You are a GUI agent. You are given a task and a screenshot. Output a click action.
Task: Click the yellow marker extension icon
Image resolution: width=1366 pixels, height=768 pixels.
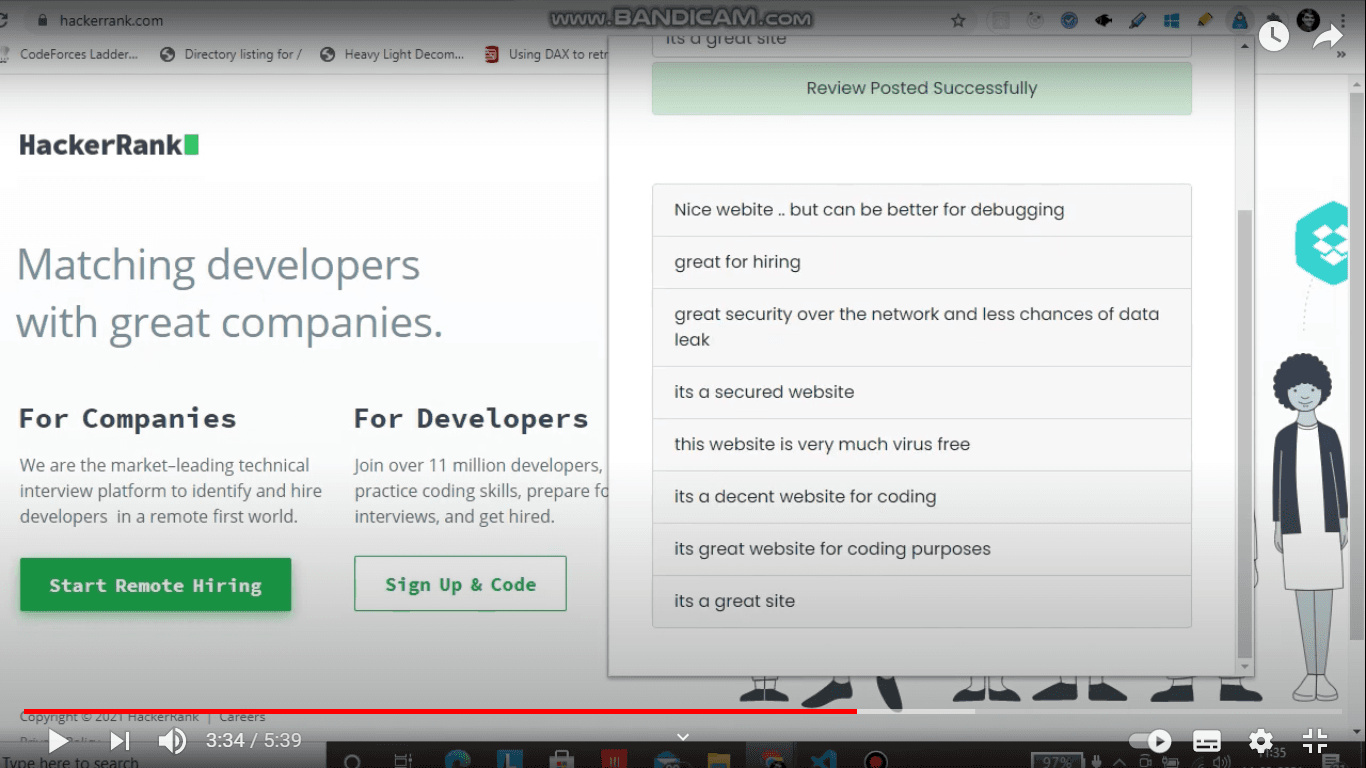coord(1205,20)
